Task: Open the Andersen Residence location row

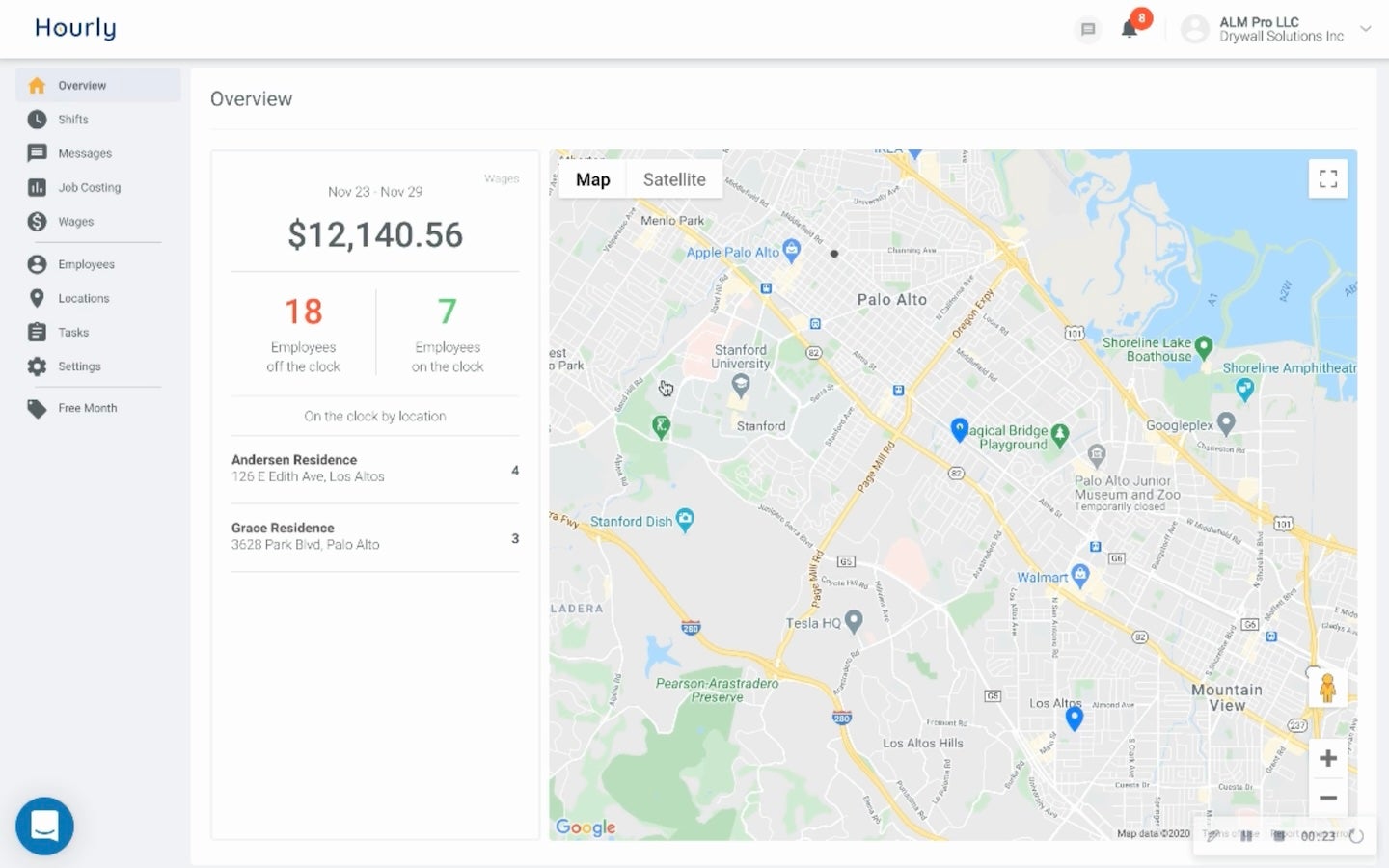Action: (375, 470)
